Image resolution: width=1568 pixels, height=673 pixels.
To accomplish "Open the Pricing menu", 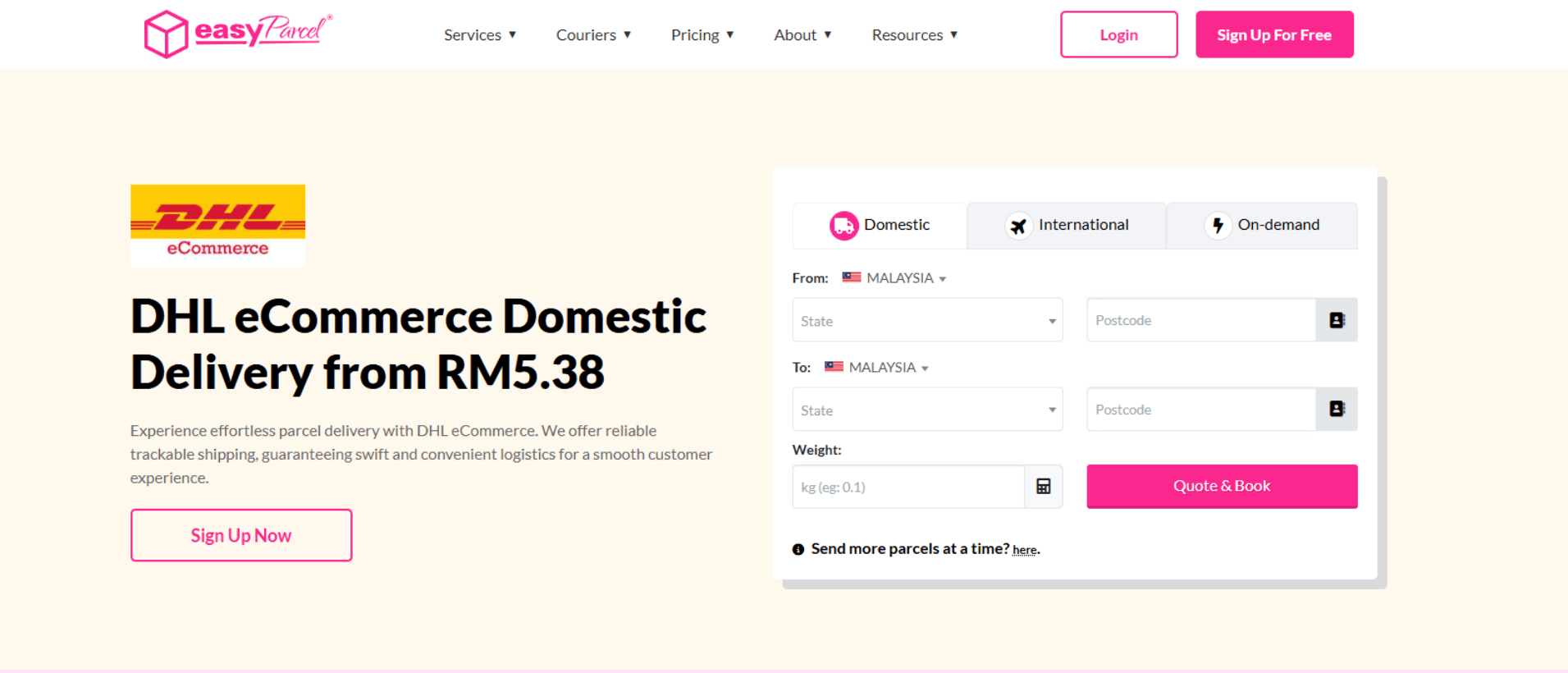I will 702,34.
